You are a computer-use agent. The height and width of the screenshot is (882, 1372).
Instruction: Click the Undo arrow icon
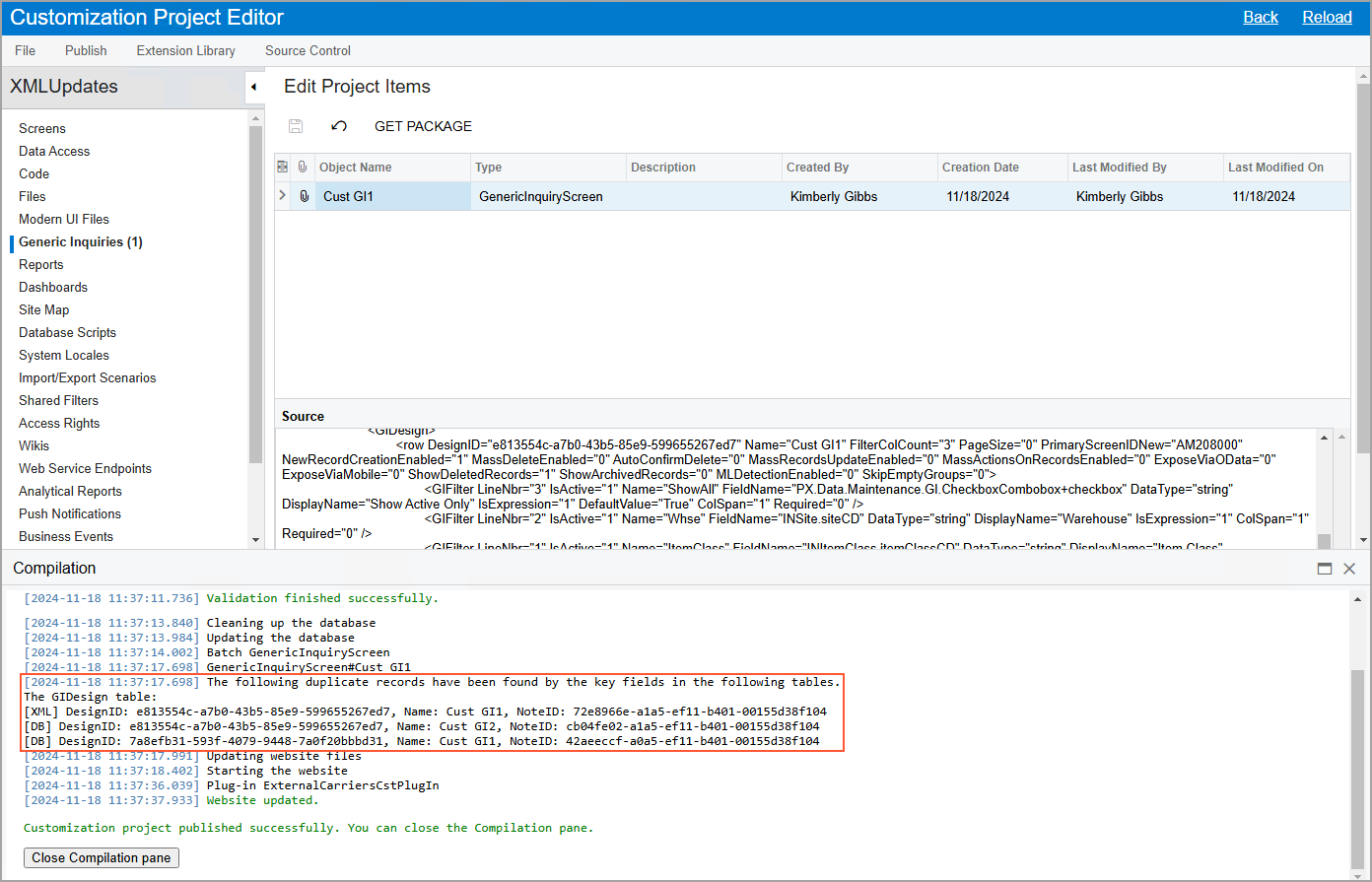[x=339, y=126]
